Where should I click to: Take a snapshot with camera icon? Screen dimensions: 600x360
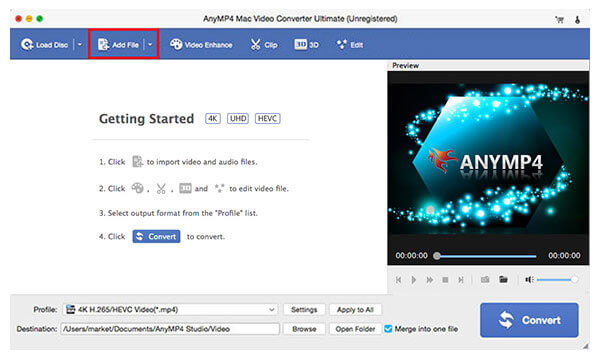tap(485, 280)
